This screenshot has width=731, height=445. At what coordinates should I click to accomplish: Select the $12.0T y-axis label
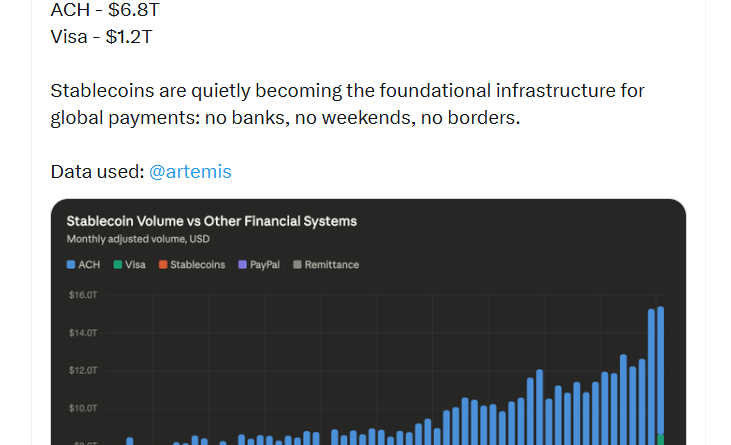click(x=82, y=370)
